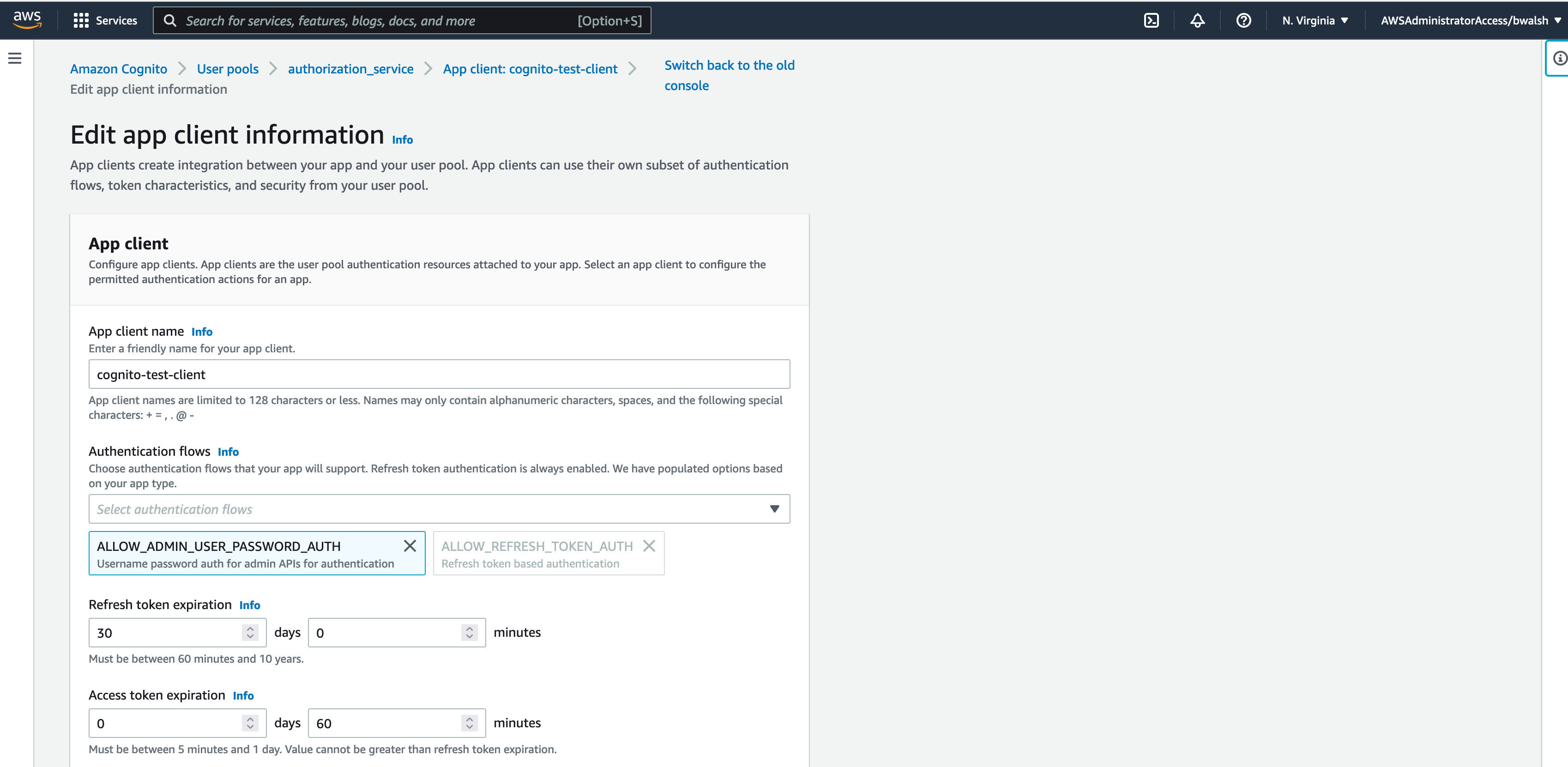Click 'Must be between 60 minutes and 10 years' hint
Image resolution: width=1568 pixels, height=767 pixels.
click(196, 658)
